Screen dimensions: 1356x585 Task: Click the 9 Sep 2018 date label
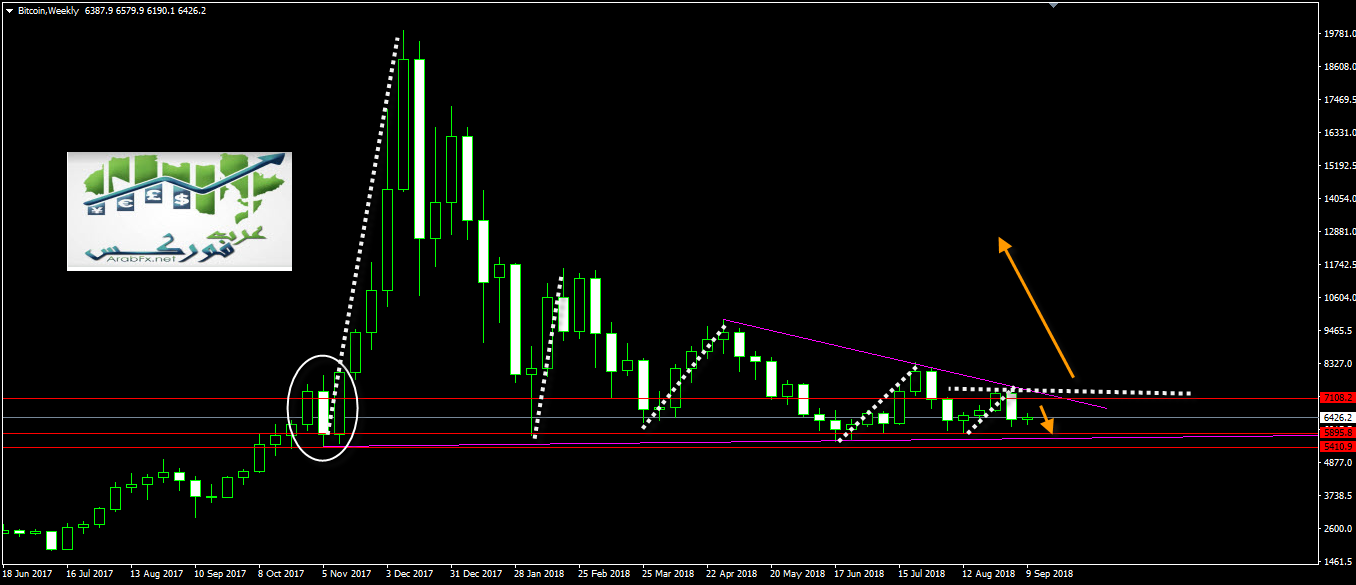[x=1048, y=575]
